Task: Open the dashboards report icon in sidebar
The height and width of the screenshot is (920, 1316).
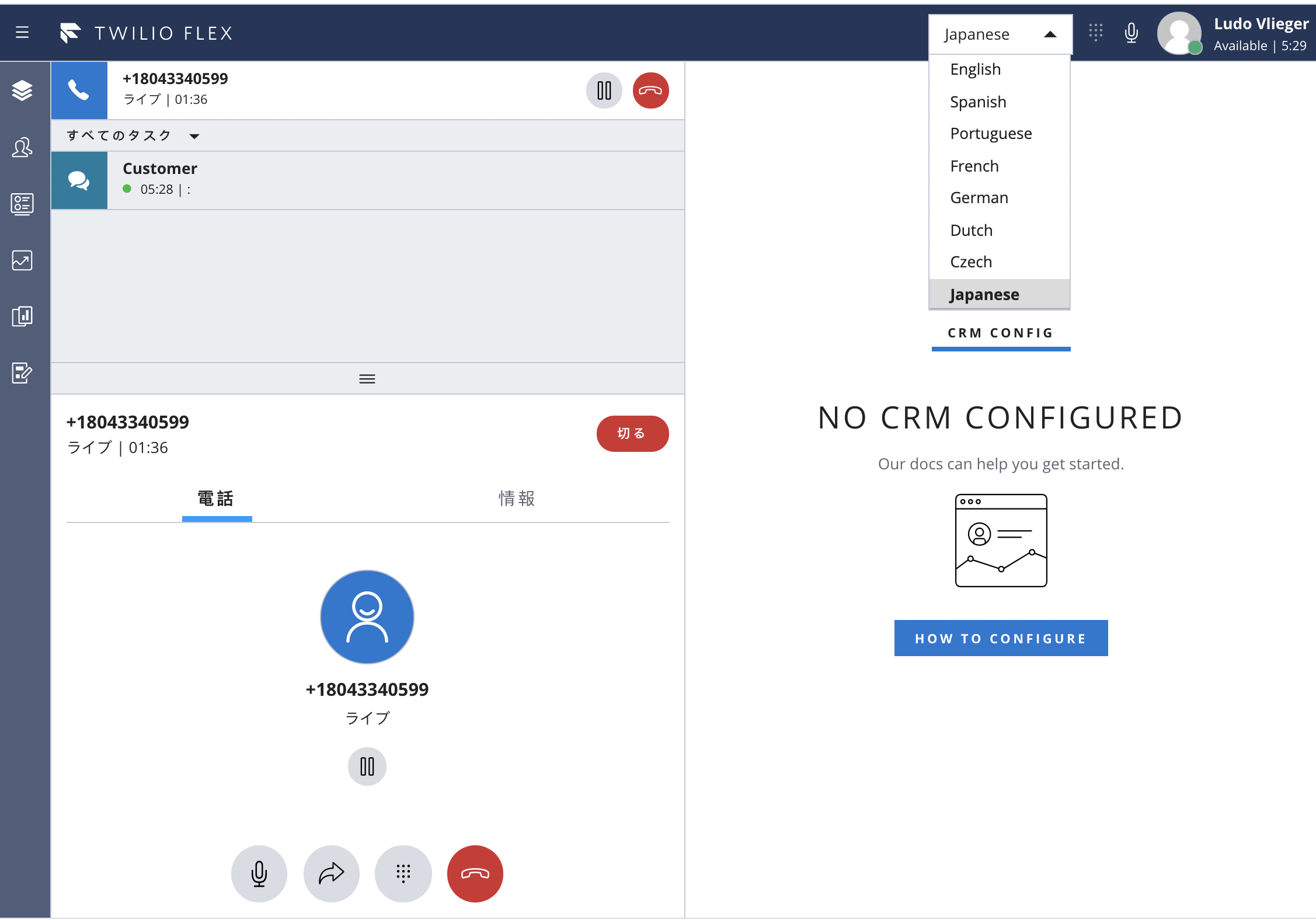Action: point(22,316)
